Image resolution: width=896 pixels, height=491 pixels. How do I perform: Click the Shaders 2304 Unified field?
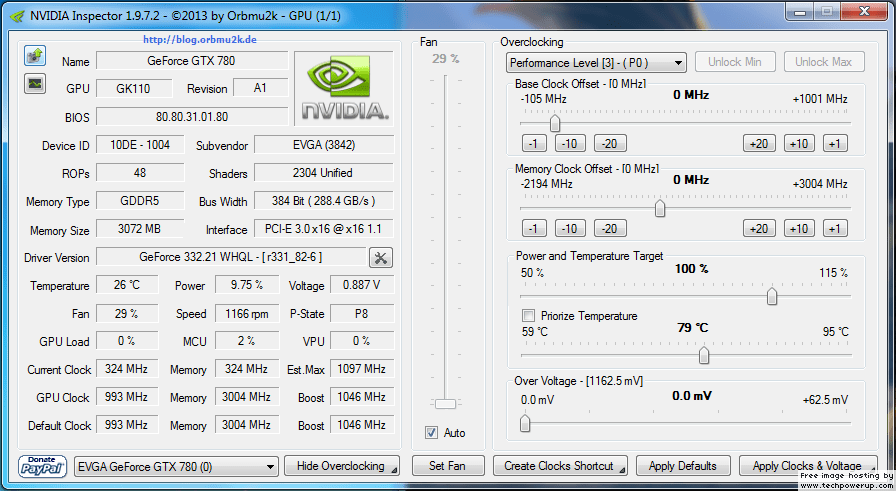324,173
